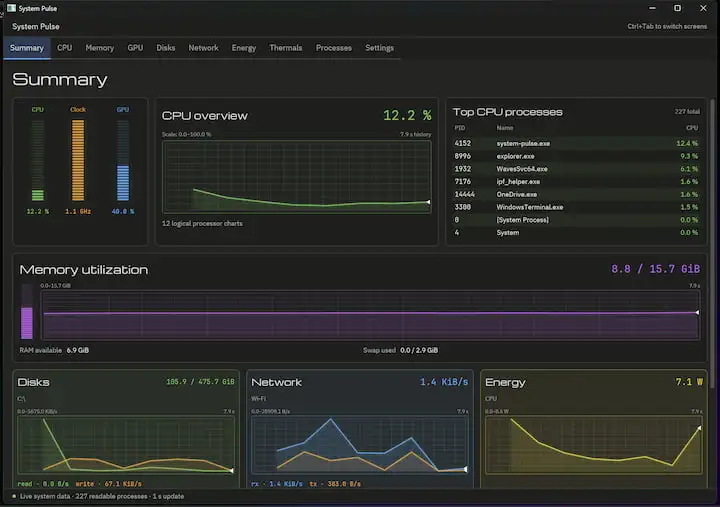Open the Thermals tab
Image resolution: width=720 pixels, height=507 pixels.
[x=286, y=48]
